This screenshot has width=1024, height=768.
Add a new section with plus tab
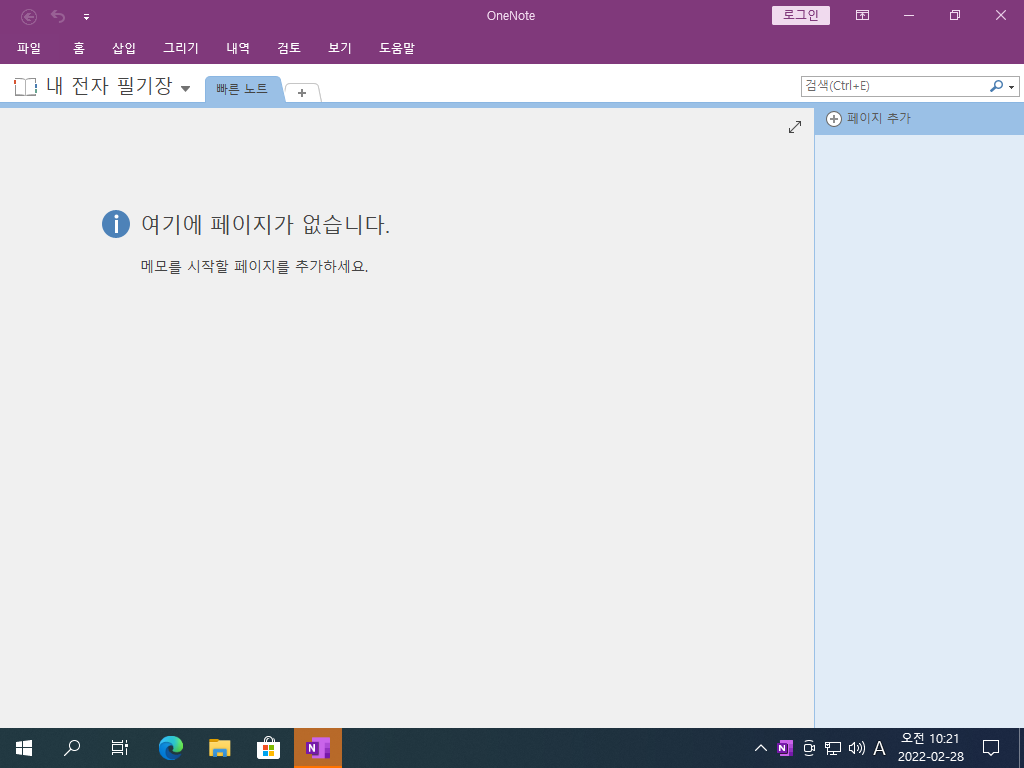[x=302, y=93]
